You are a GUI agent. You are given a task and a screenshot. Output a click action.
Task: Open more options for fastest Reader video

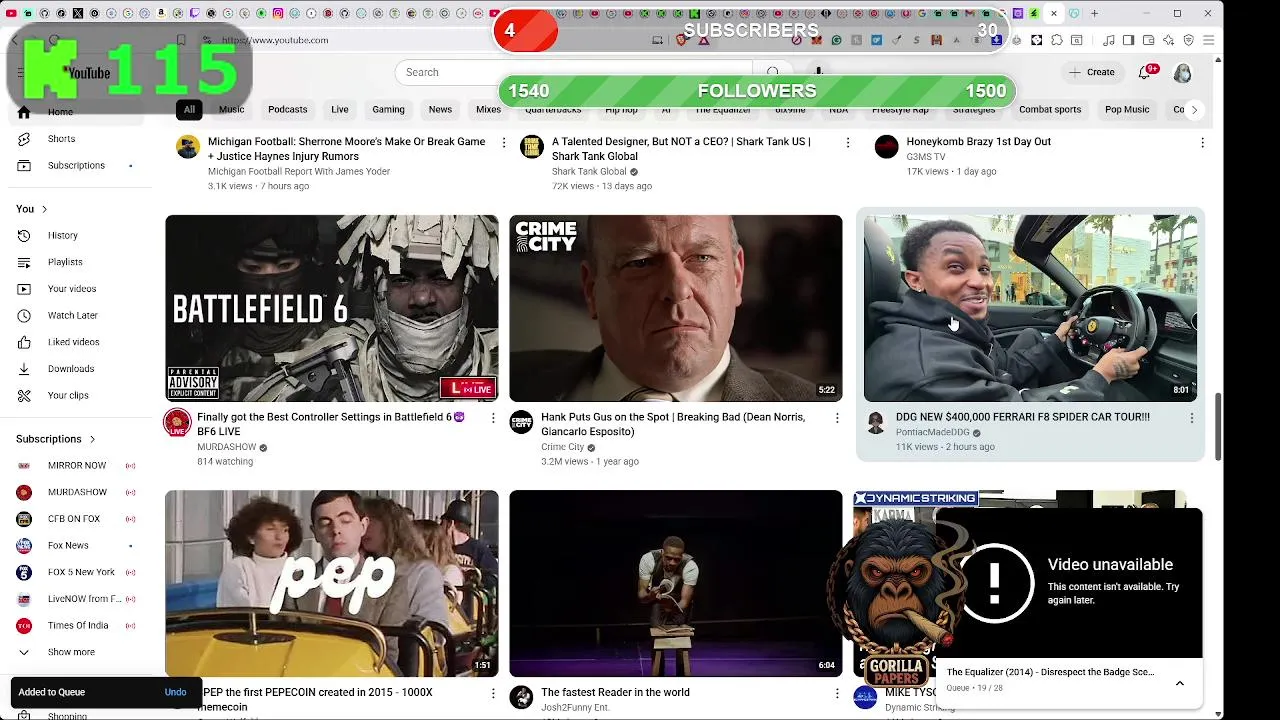point(837,693)
